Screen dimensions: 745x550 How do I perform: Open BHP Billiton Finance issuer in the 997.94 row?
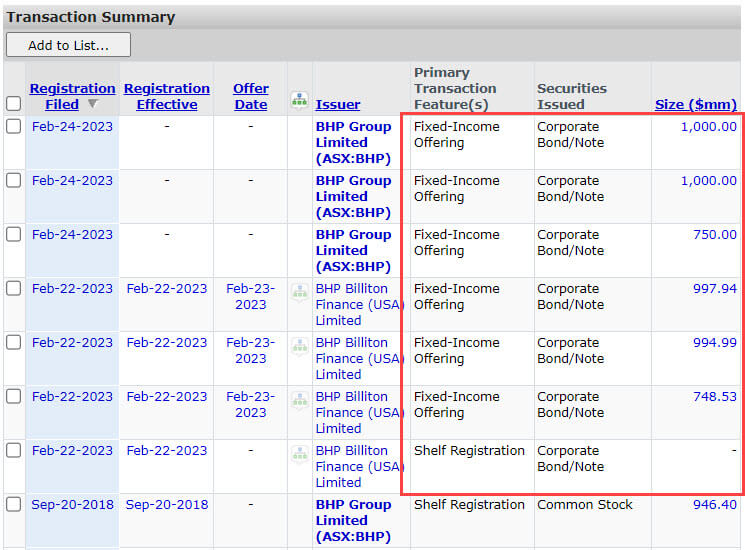pyautogui.click(x=360, y=304)
